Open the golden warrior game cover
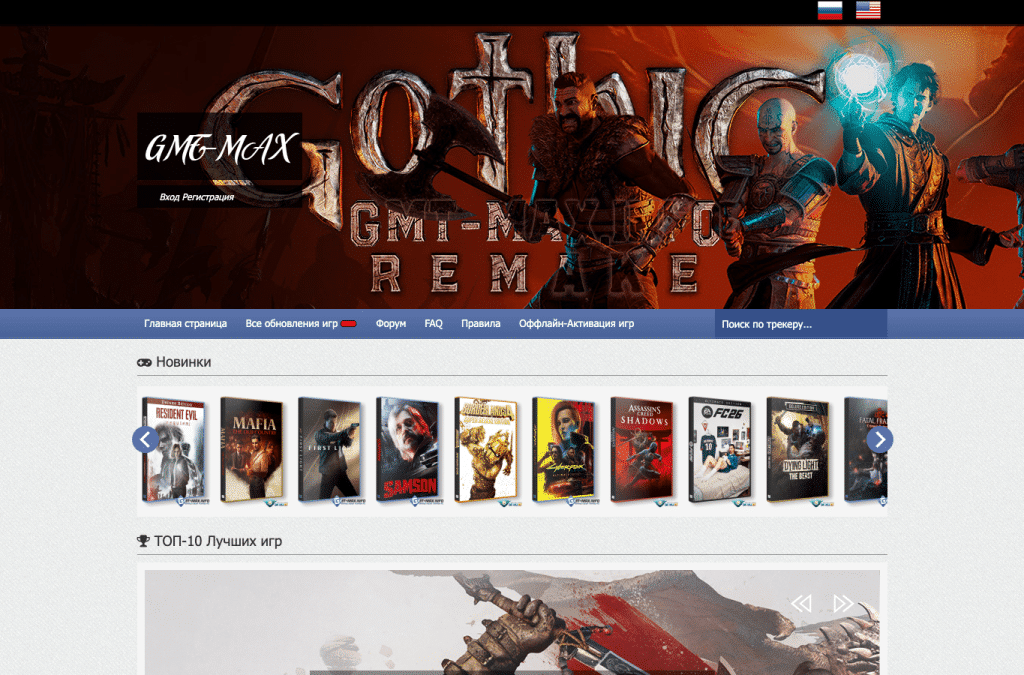This screenshot has height=675, width=1024. [x=487, y=450]
